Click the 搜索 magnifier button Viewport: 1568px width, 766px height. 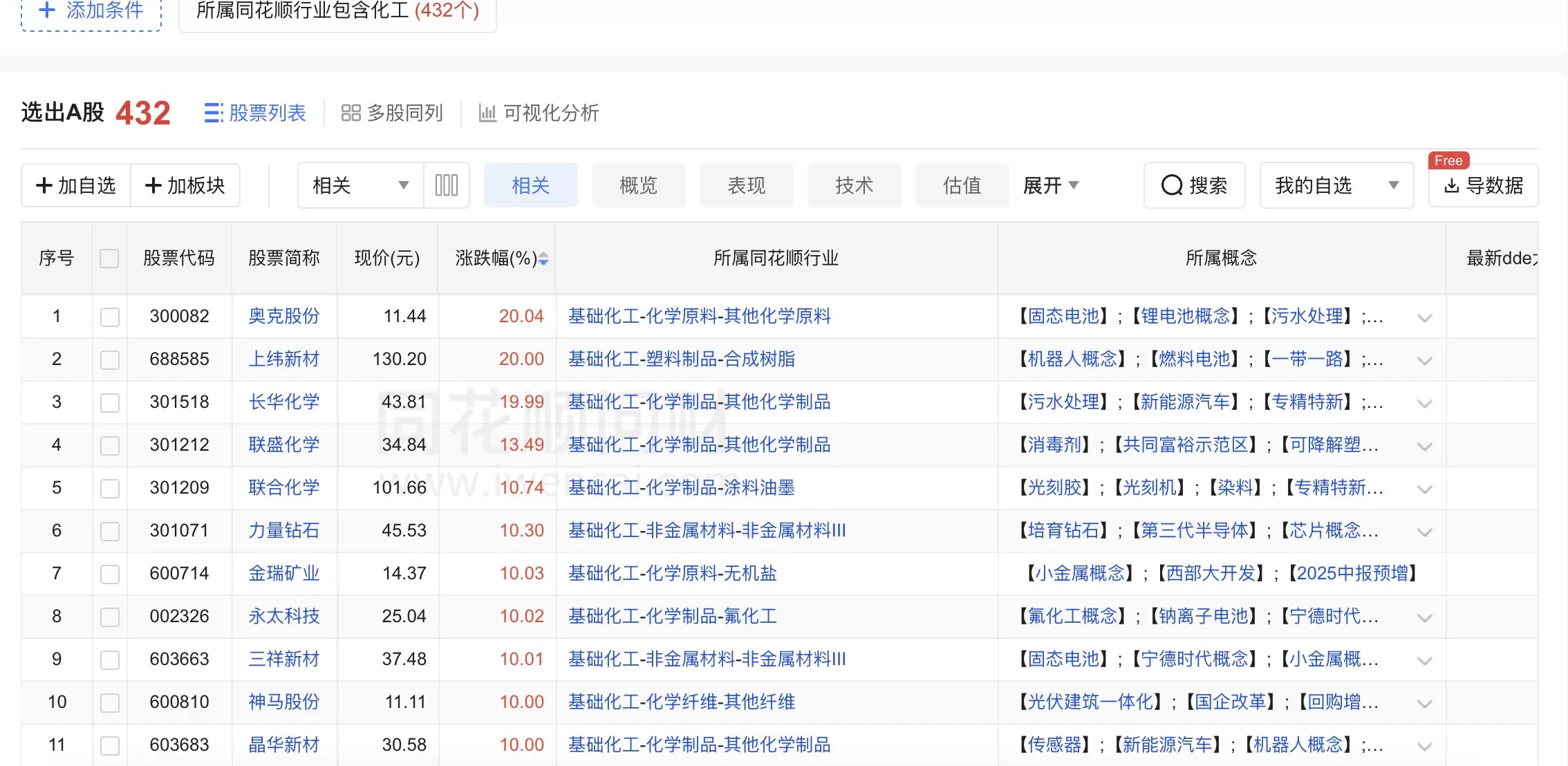1194,185
